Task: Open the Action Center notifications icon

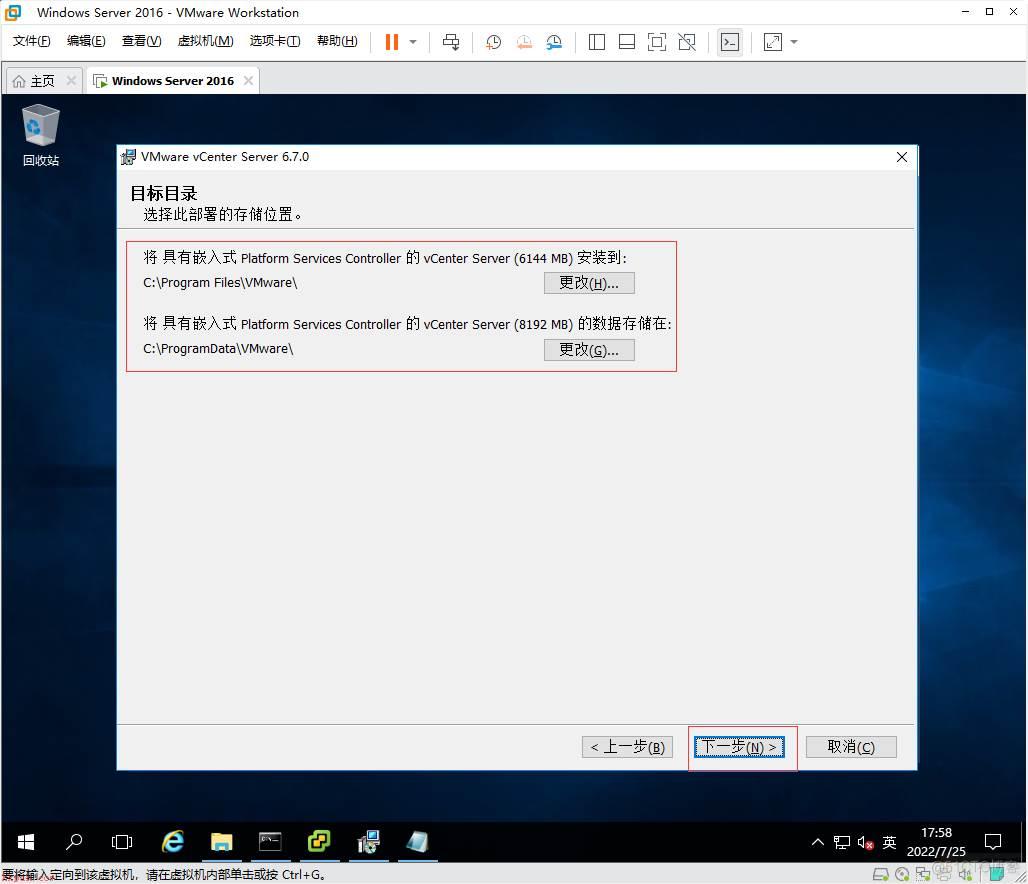Action: pyautogui.click(x=993, y=842)
